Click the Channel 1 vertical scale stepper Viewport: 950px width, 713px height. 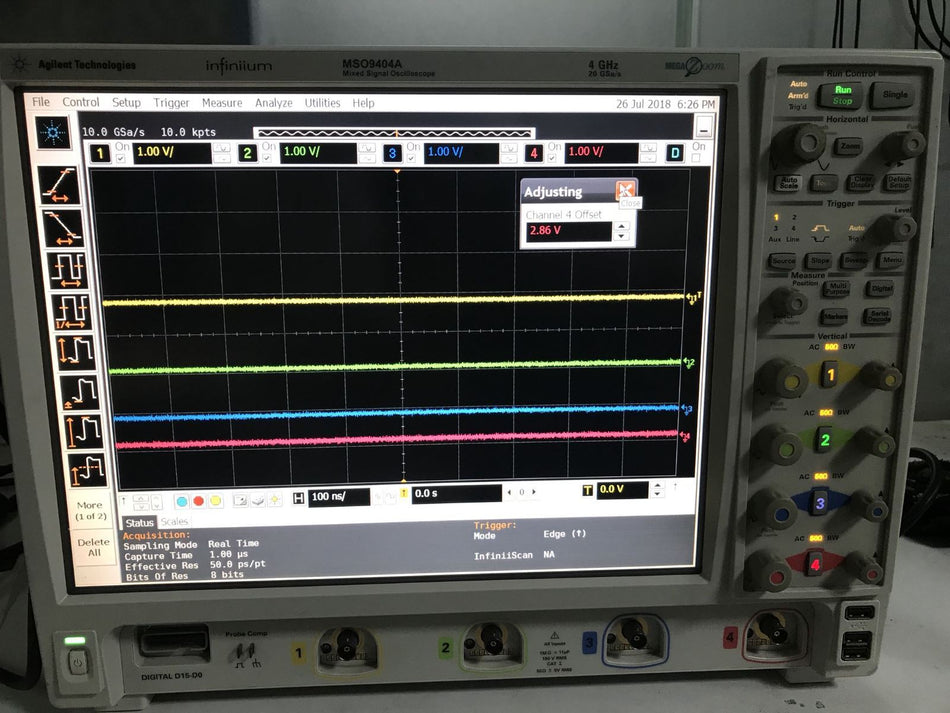(x=222, y=154)
